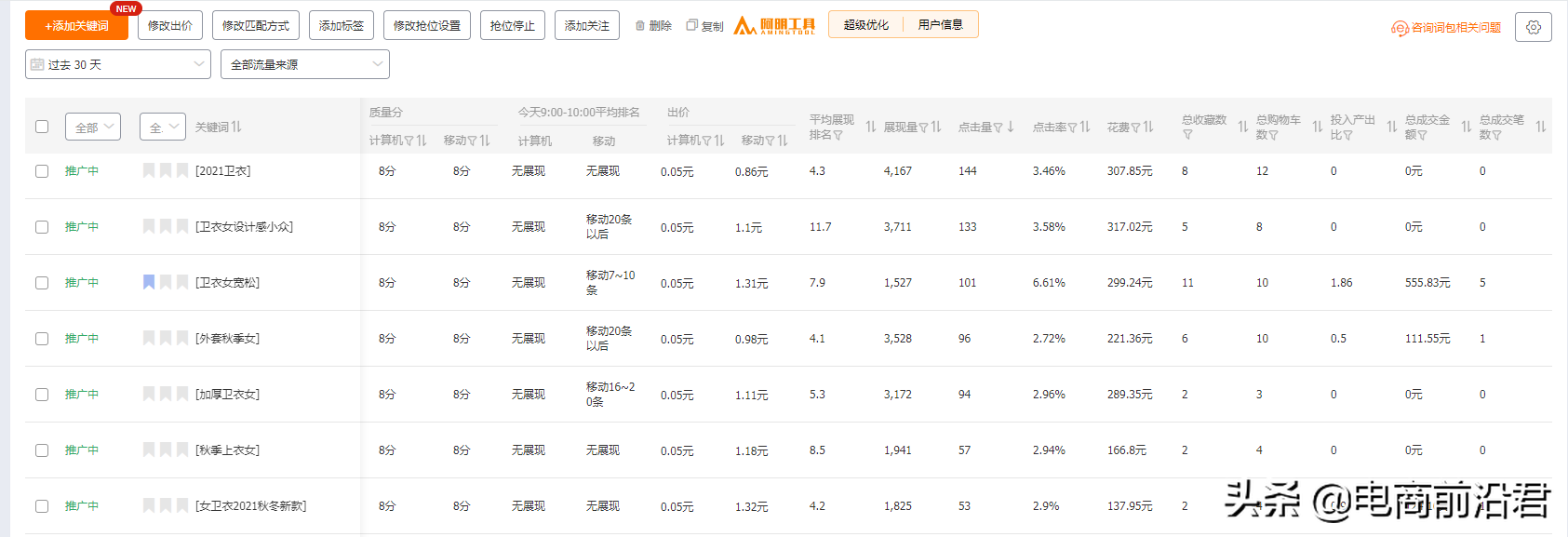Viewport: 1568px width, 537px height.
Task: Open the 咨询词包相关问题 link
Action: tap(1455, 28)
